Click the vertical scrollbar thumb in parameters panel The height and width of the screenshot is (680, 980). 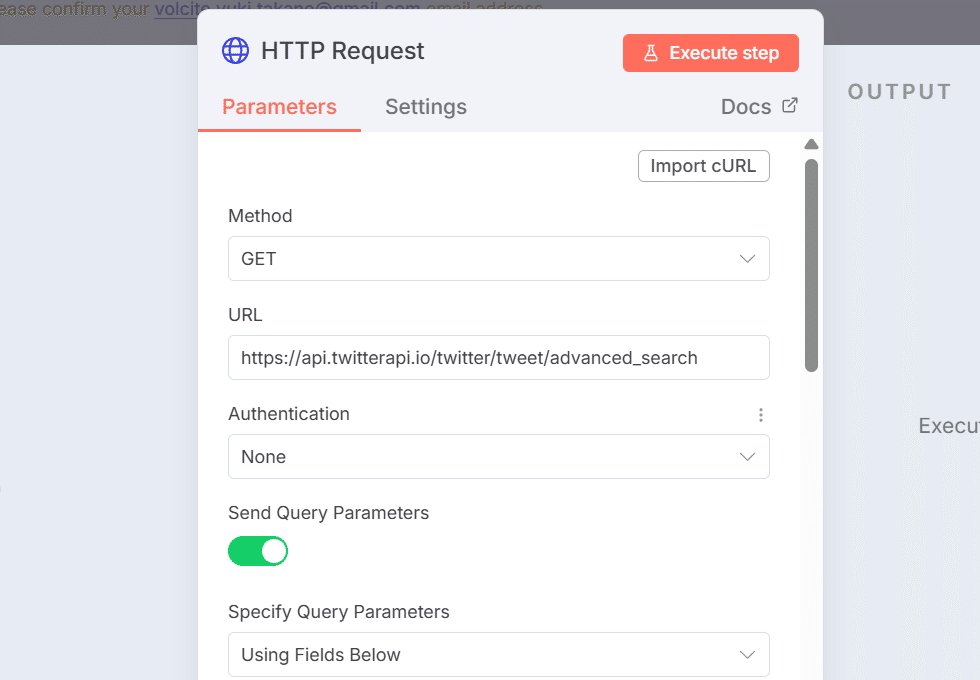[x=811, y=265]
